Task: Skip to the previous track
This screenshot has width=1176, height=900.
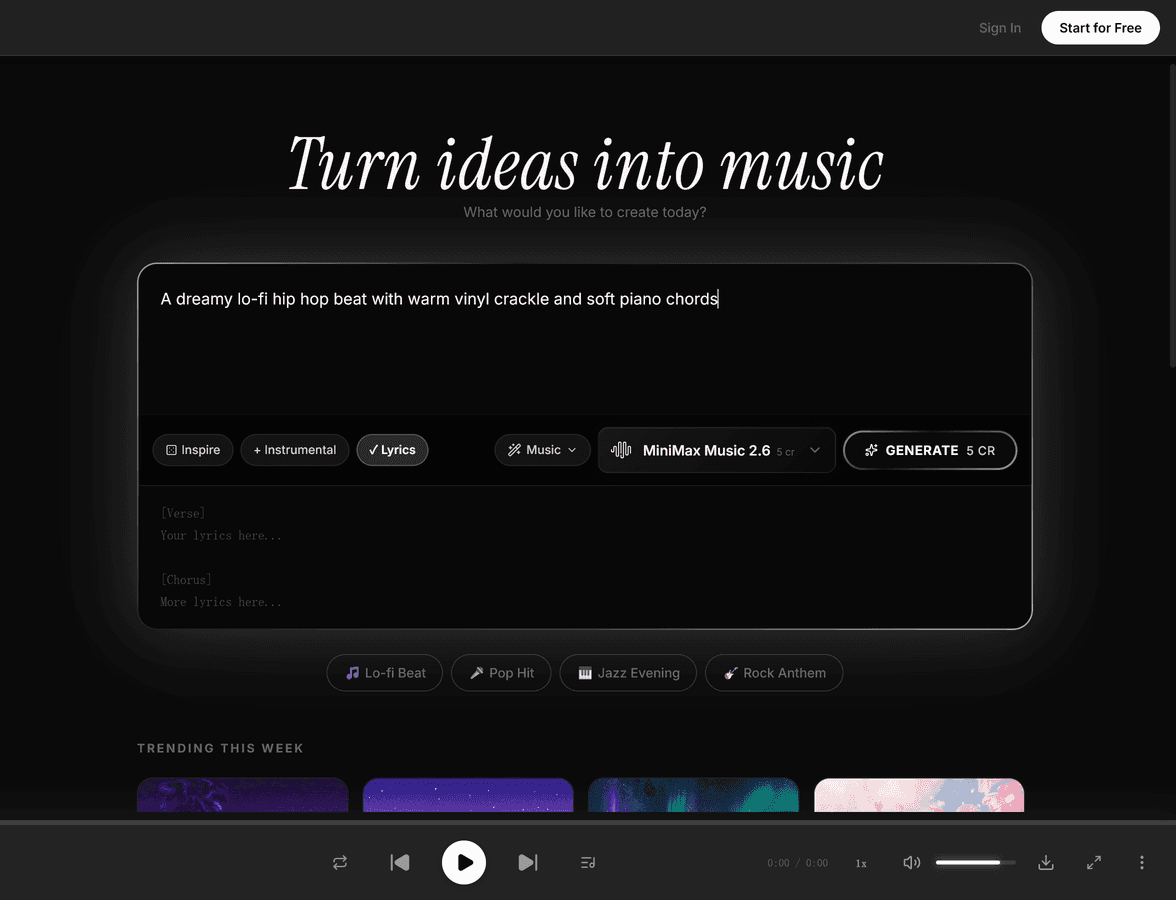Action: pyautogui.click(x=400, y=862)
